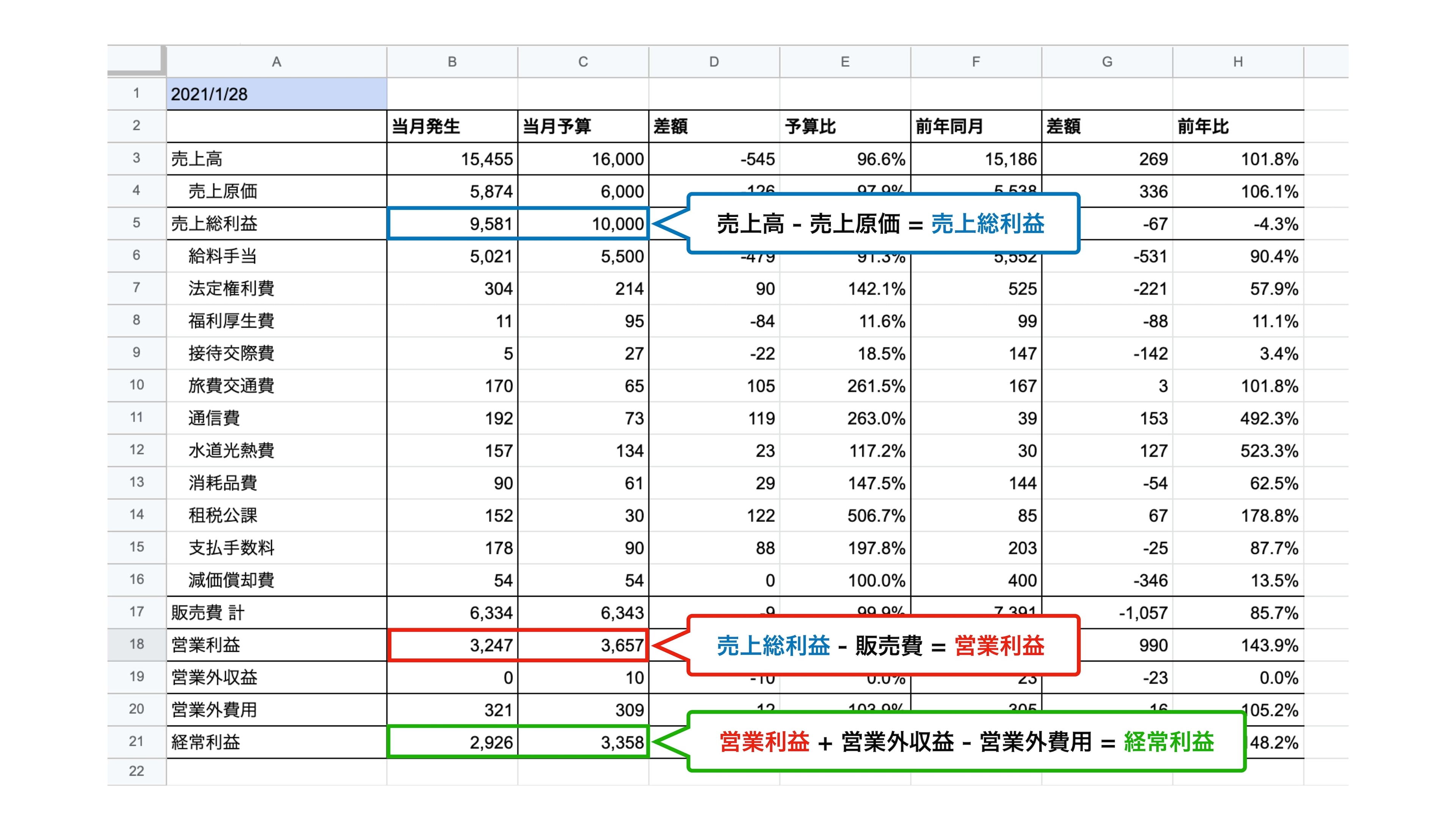Click the select-all corner box
Screen dimensions: 1456x819
[137, 61]
